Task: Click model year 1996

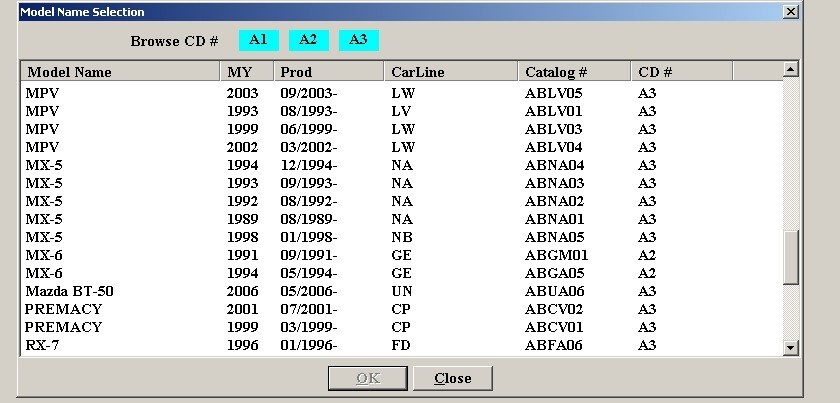Action: pyautogui.click(x=242, y=345)
